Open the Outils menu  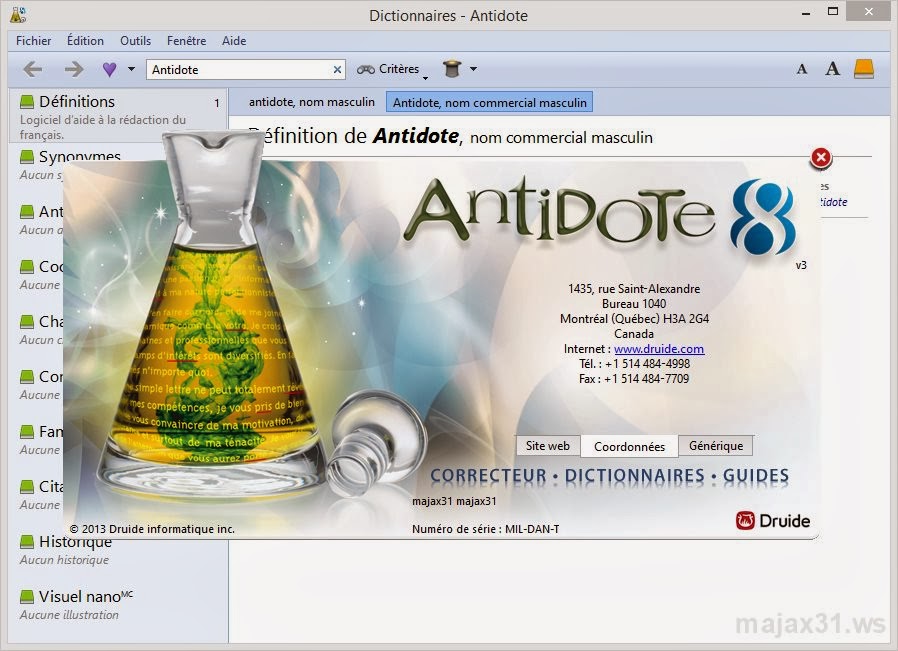135,41
